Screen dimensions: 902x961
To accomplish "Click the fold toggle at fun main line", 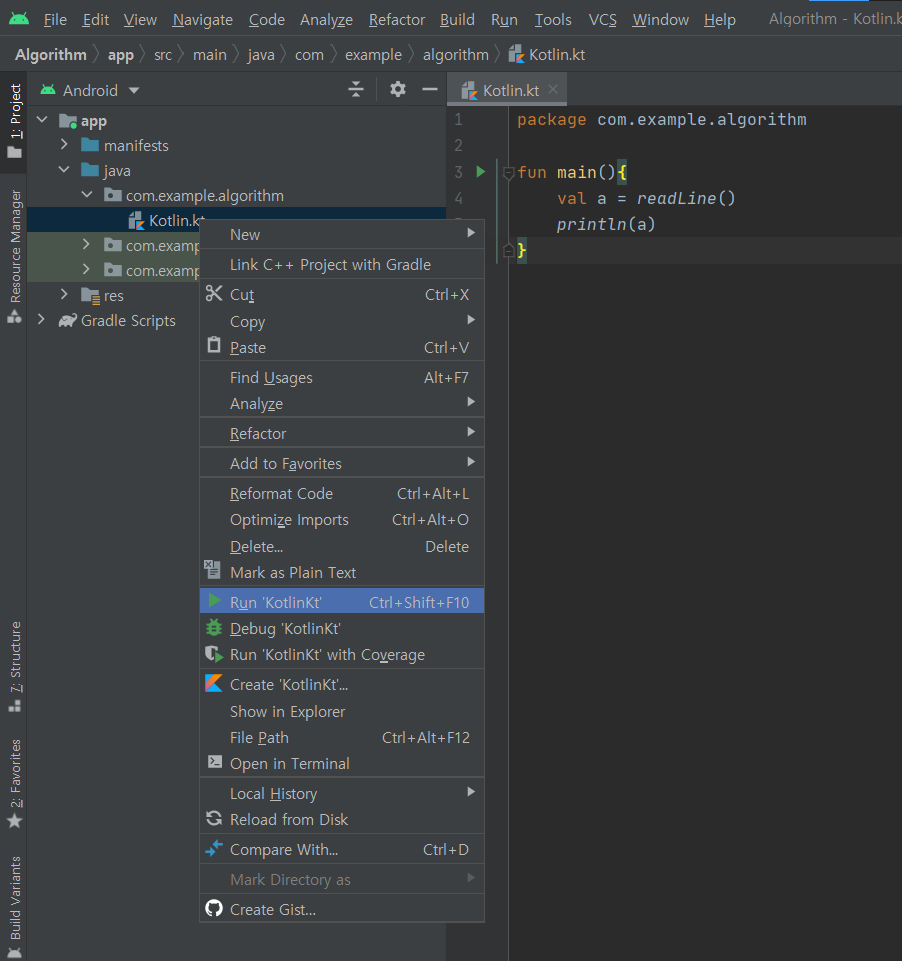I will coord(508,173).
